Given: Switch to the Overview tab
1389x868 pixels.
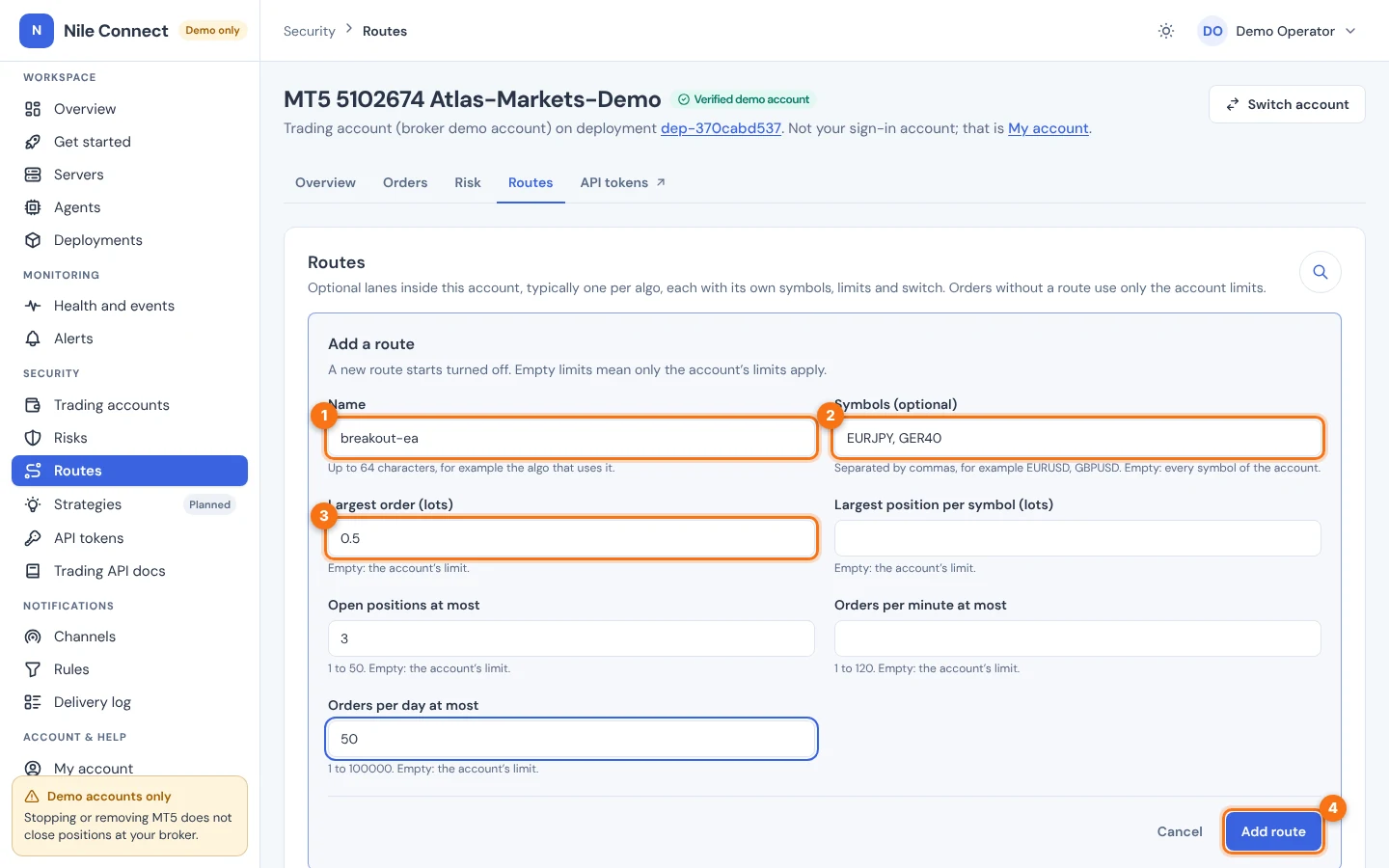Looking at the screenshot, I should 325,182.
